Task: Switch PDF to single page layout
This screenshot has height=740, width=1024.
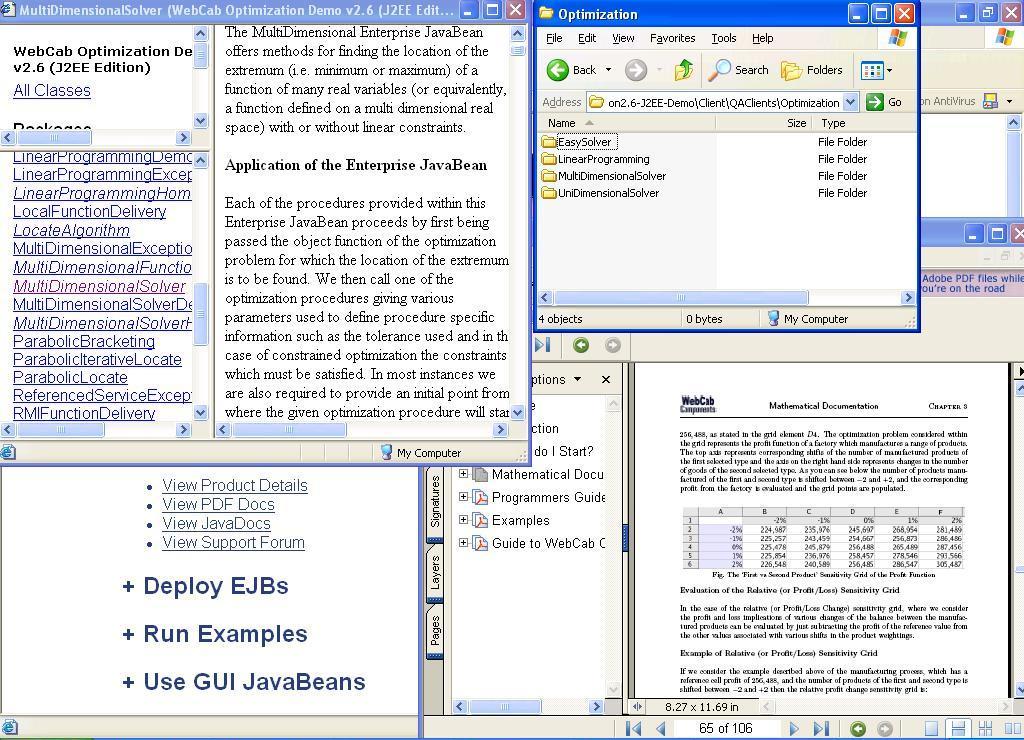Action: pos(932,728)
